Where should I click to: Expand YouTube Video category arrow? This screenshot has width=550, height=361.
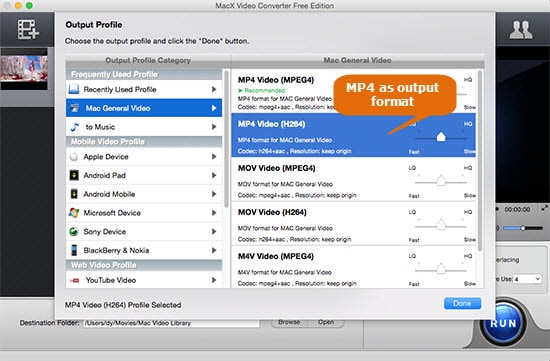coord(214,280)
